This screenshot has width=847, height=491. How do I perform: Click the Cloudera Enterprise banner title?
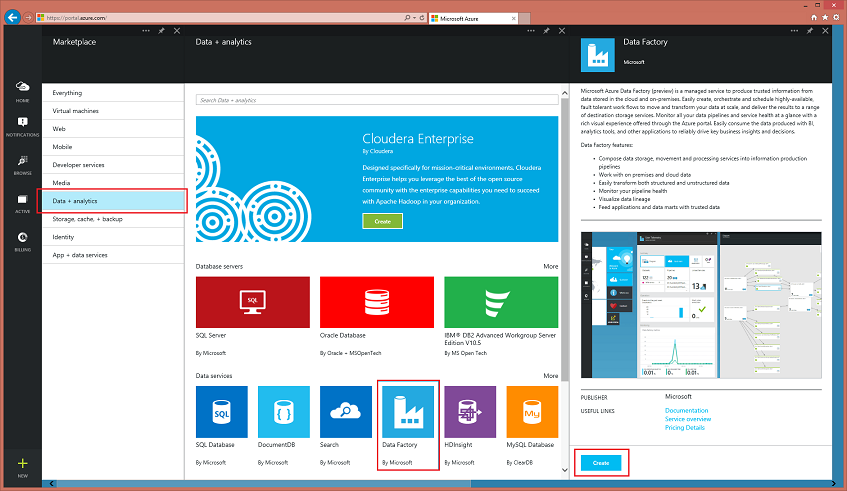click(418, 139)
